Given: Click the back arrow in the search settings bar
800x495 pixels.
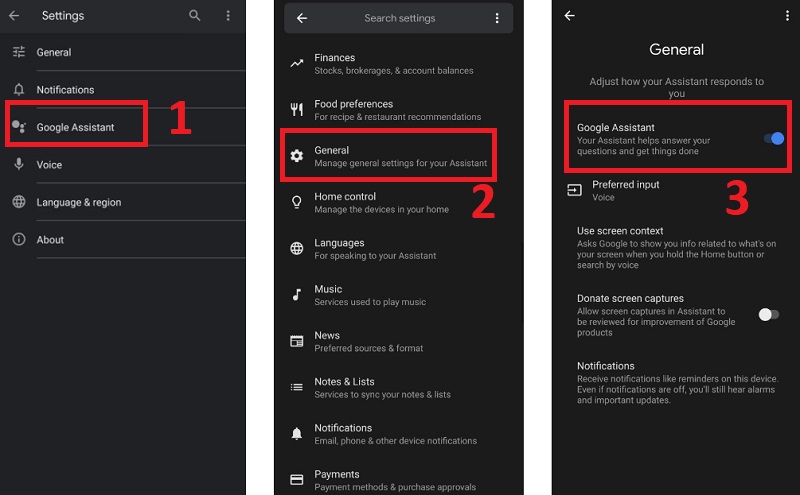Looking at the screenshot, I should pos(302,18).
